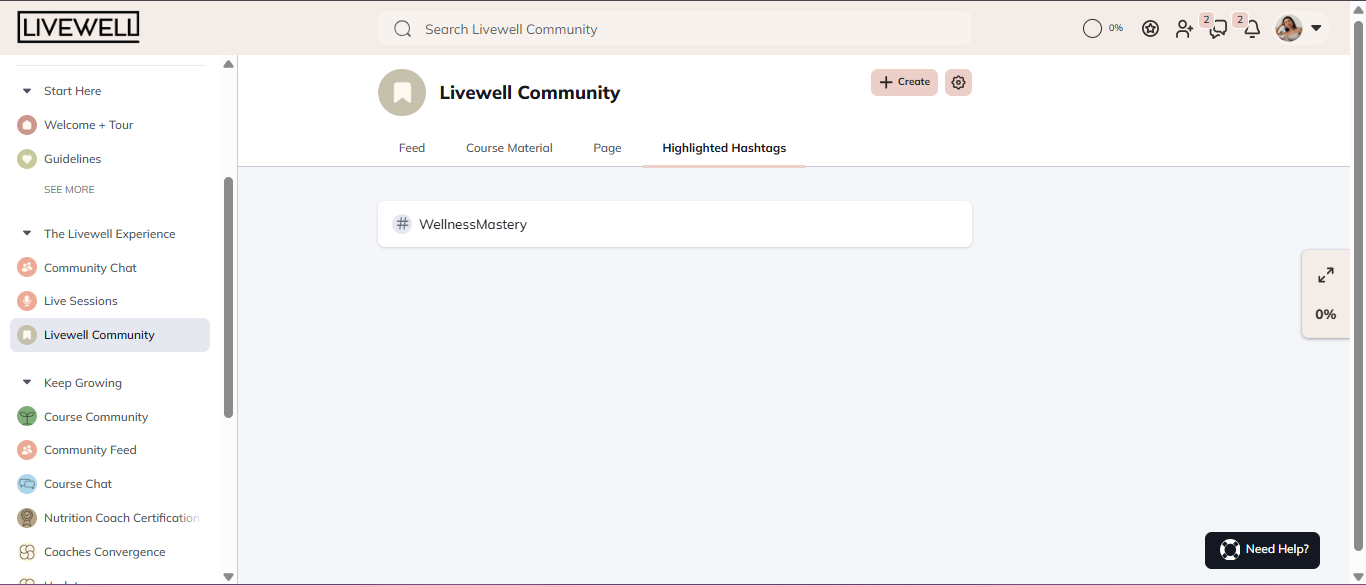Open Community Chat
The image size is (1366, 585).
click(90, 268)
